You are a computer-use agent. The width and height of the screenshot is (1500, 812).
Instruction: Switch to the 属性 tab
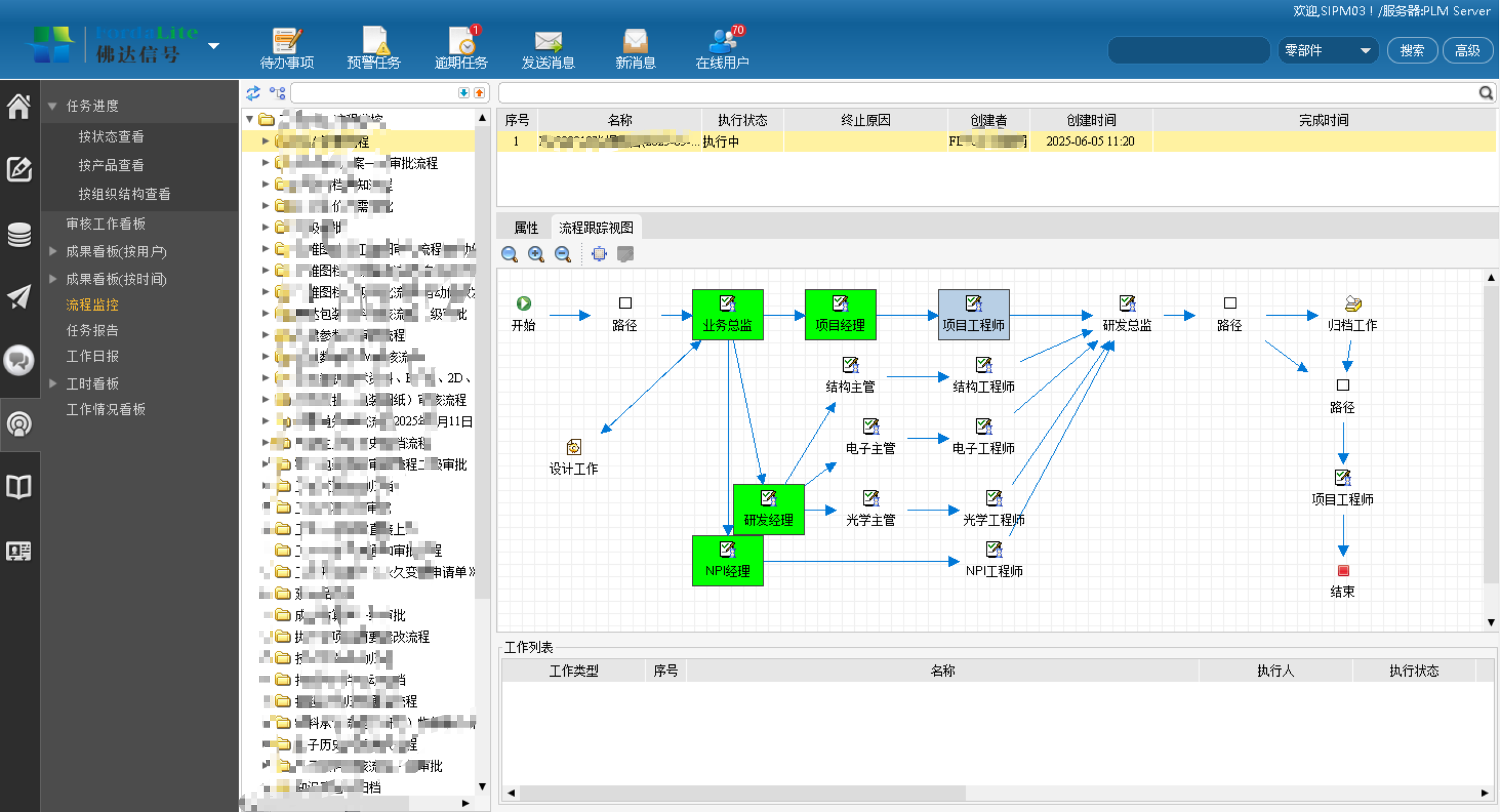pyautogui.click(x=526, y=227)
